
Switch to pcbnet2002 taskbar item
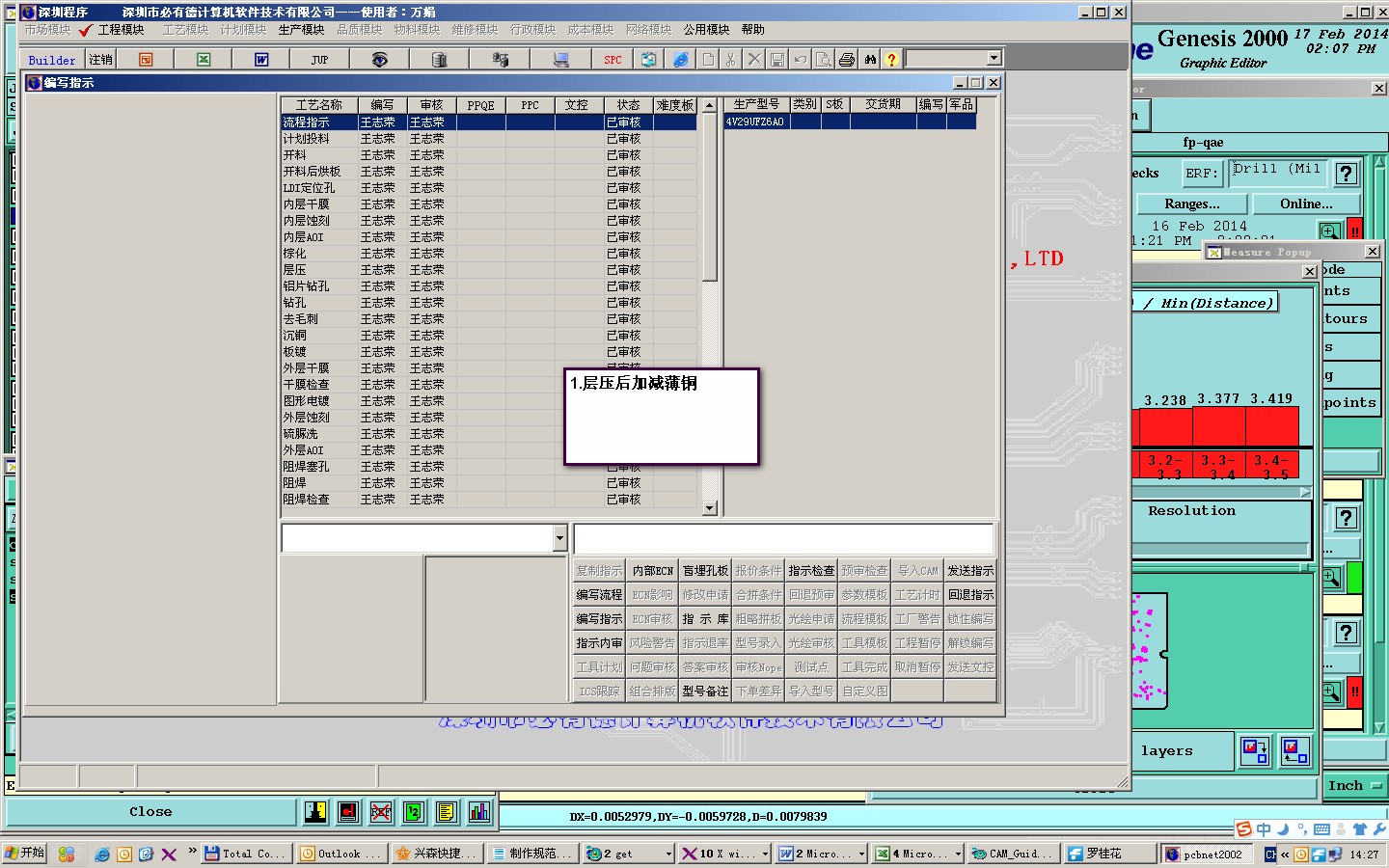[x=1206, y=854]
